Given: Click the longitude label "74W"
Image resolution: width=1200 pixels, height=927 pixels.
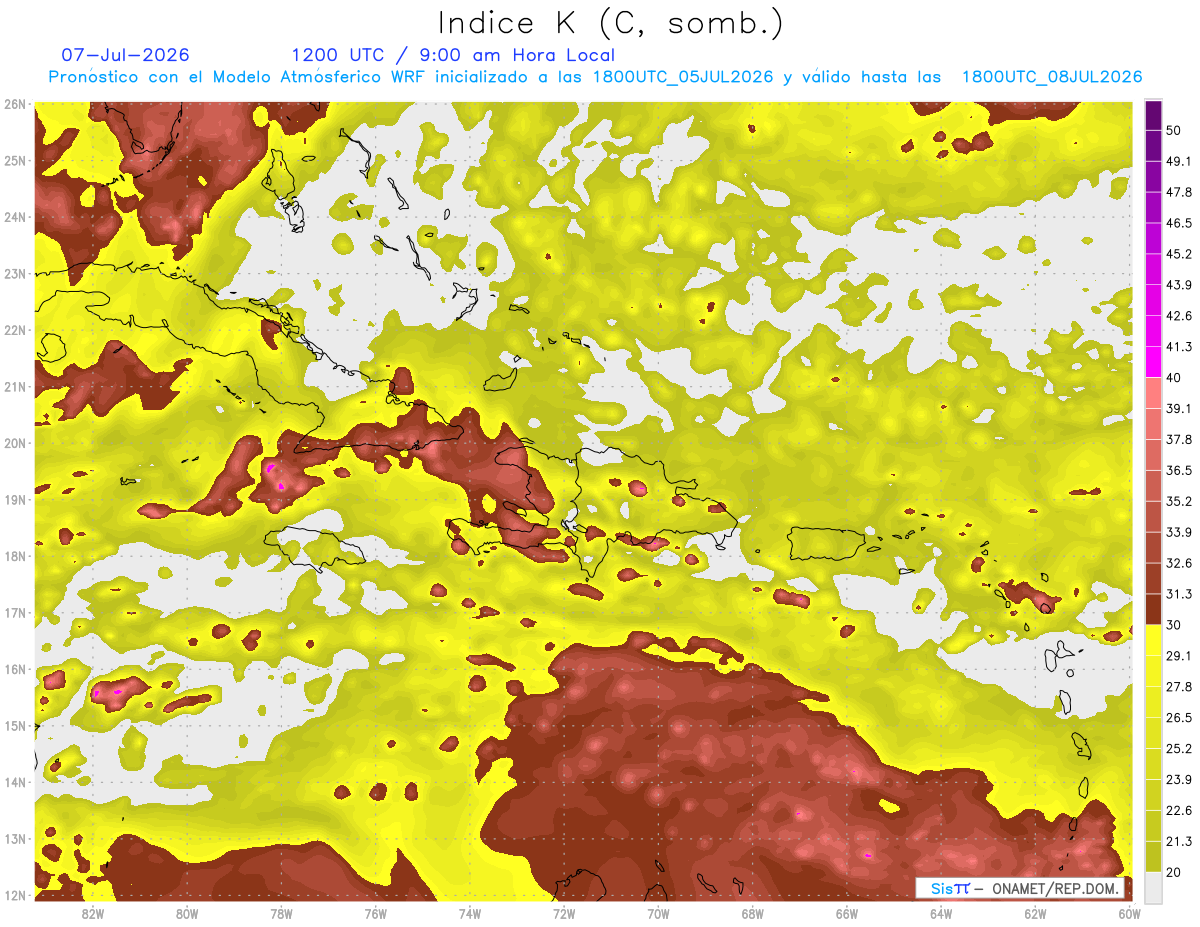Looking at the screenshot, I should pos(470,915).
